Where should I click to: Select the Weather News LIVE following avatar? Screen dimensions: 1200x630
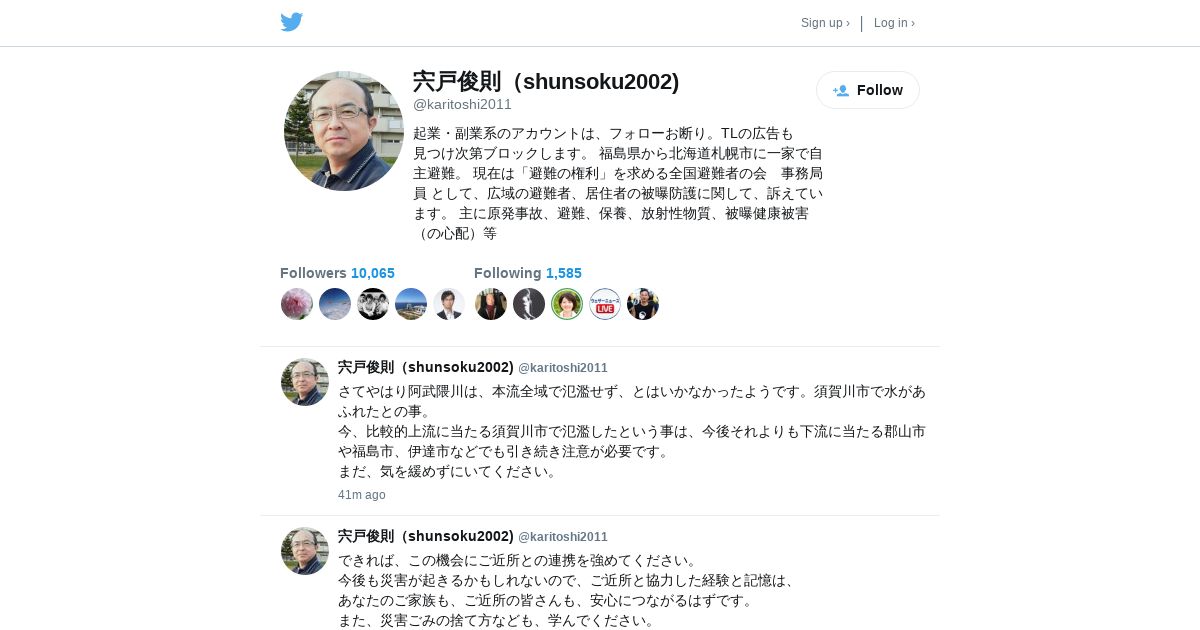point(605,304)
